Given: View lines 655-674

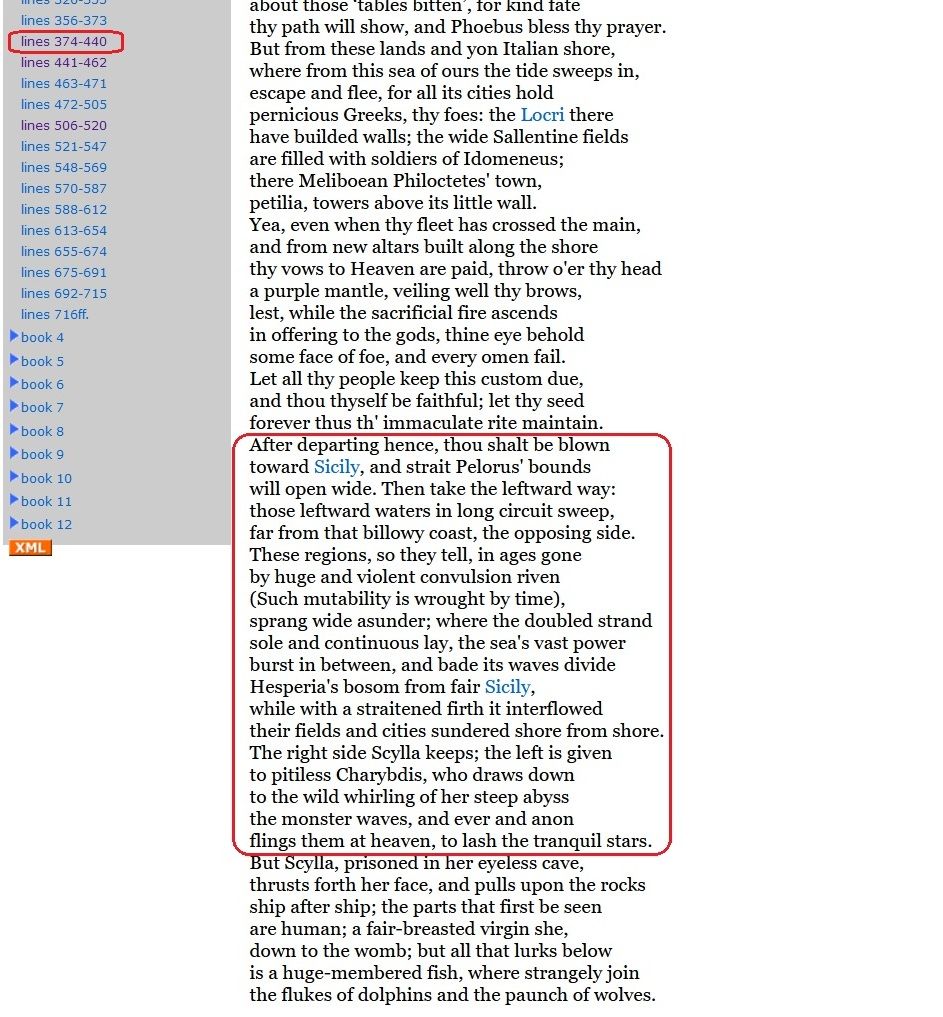Looking at the screenshot, I should 64,252.
